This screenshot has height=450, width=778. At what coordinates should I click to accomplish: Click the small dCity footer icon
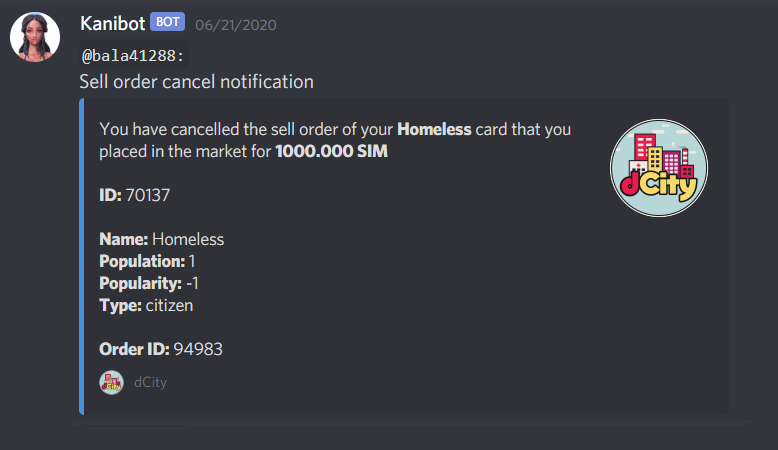pyautogui.click(x=111, y=383)
